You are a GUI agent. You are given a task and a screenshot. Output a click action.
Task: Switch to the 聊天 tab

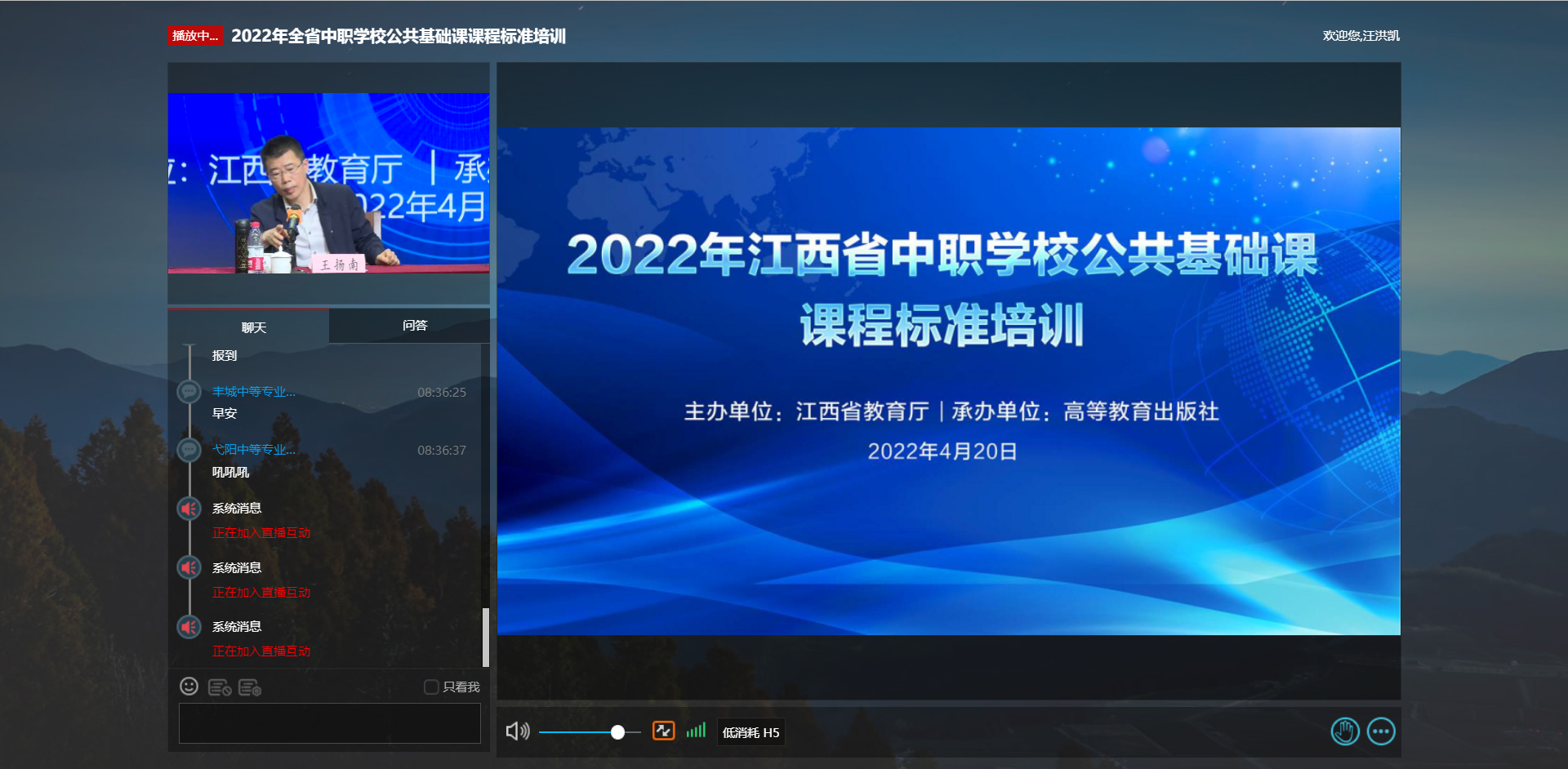point(249,327)
